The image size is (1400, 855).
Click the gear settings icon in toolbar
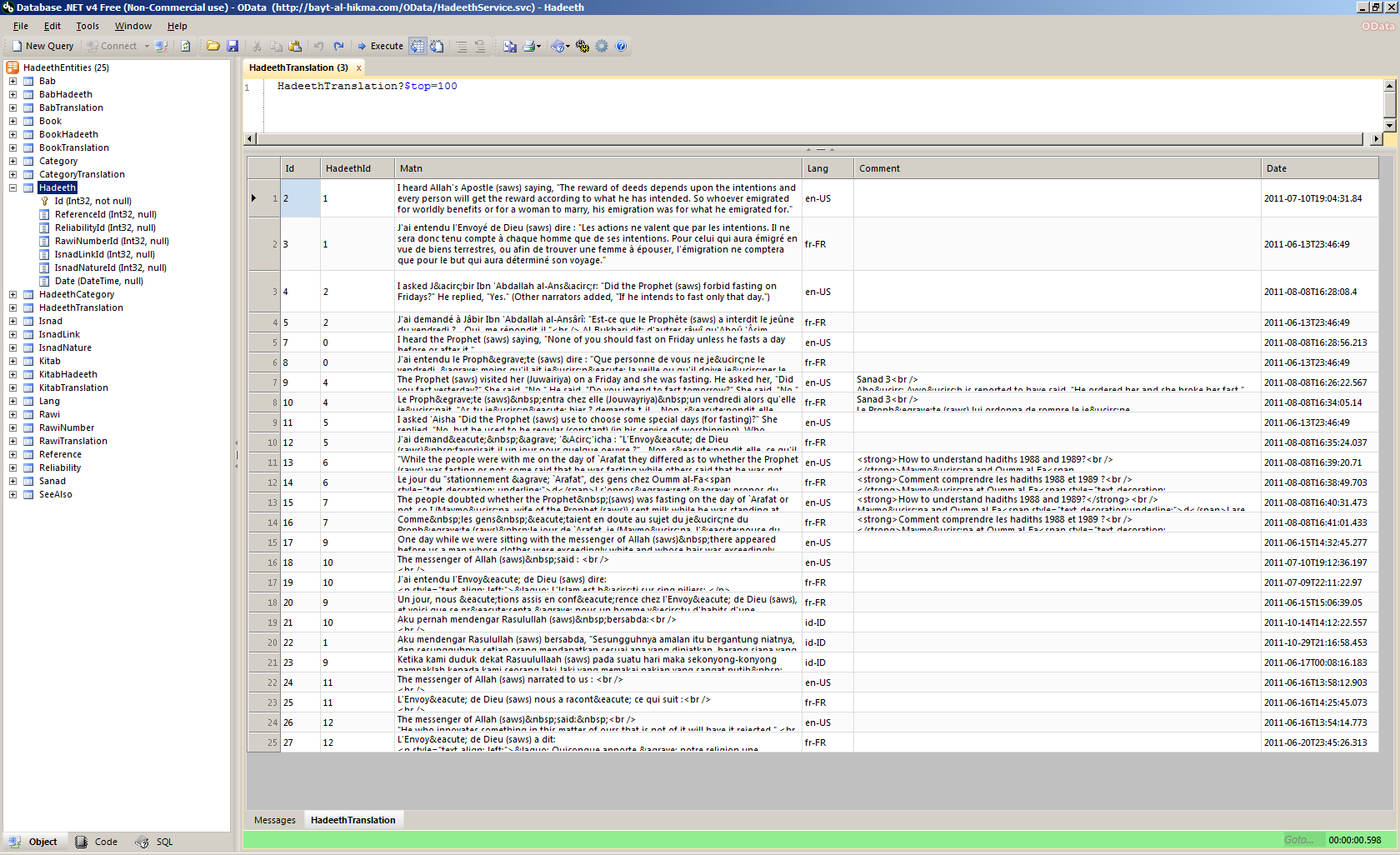[x=602, y=47]
